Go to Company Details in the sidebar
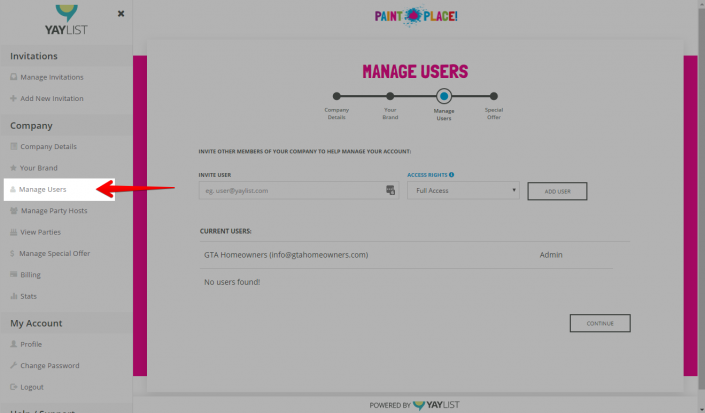 click(49, 147)
